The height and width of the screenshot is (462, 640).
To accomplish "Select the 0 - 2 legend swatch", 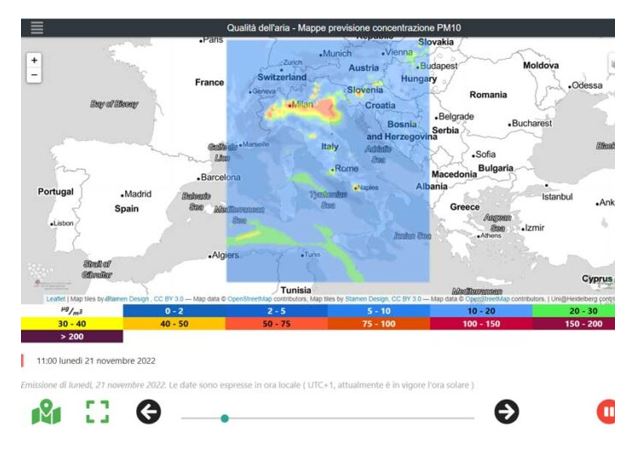I will pyautogui.click(x=174, y=311).
